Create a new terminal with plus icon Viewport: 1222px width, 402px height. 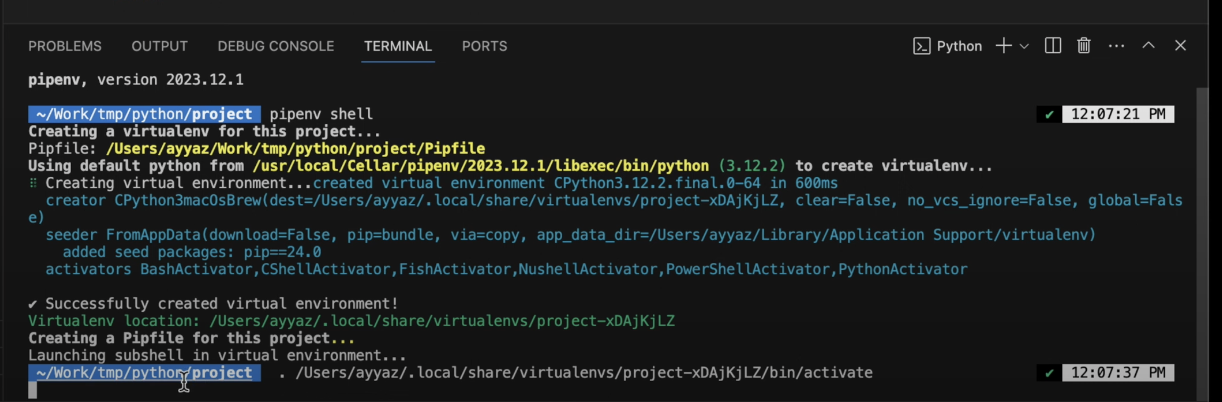[x=1003, y=46]
